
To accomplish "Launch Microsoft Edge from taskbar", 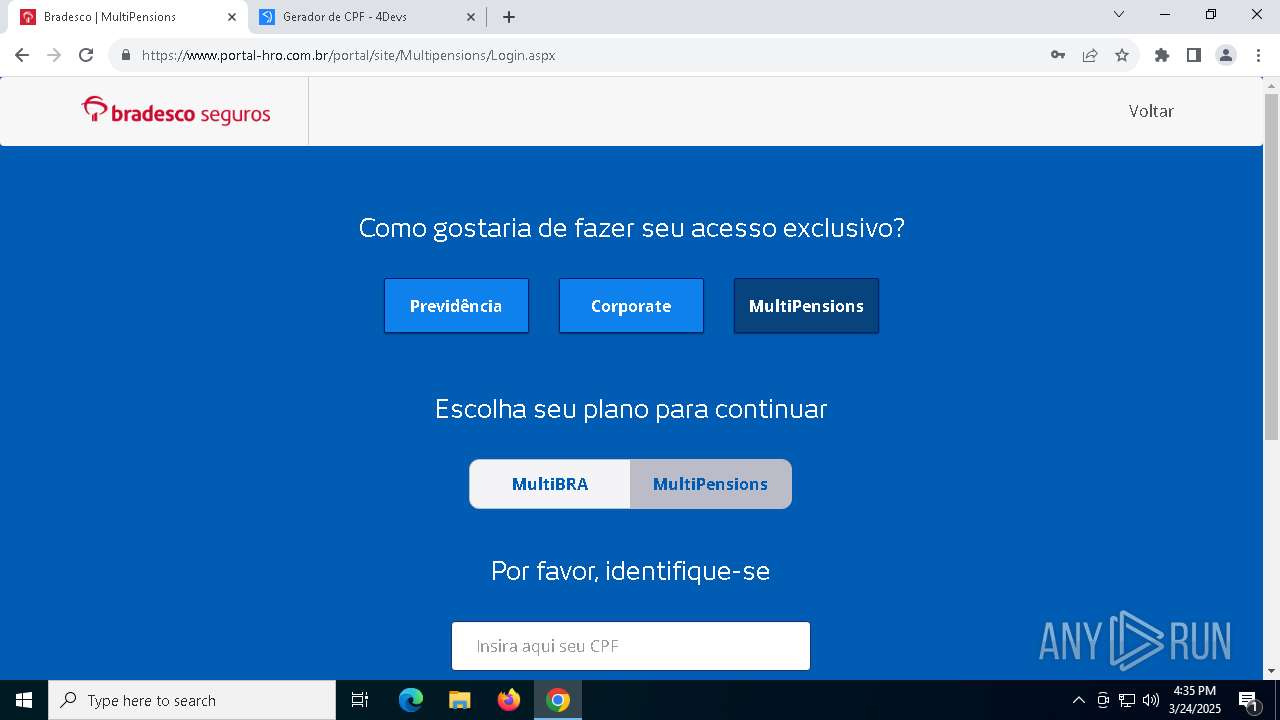I will tap(411, 700).
